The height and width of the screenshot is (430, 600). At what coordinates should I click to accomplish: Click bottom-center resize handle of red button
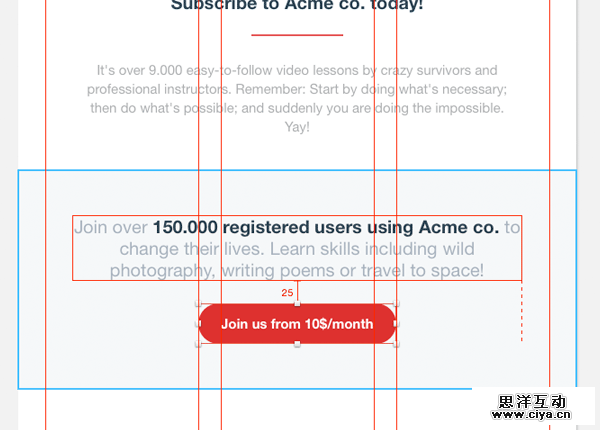[x=297, y=344]
